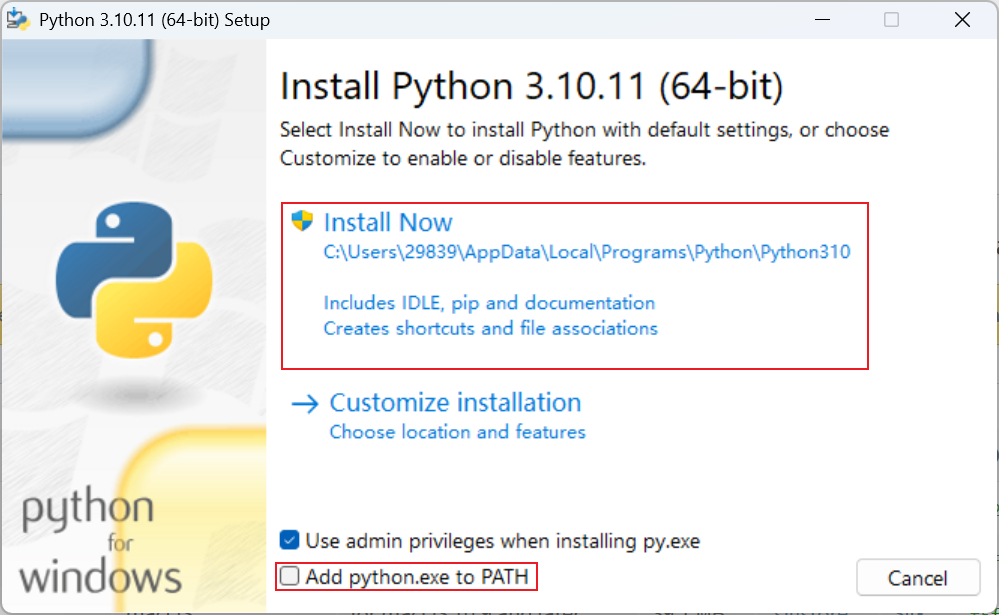This screenshot has width=999, height=615.
Task: Uncheck Use admin privileges when installing py.exe
Action: pos(289,540)
